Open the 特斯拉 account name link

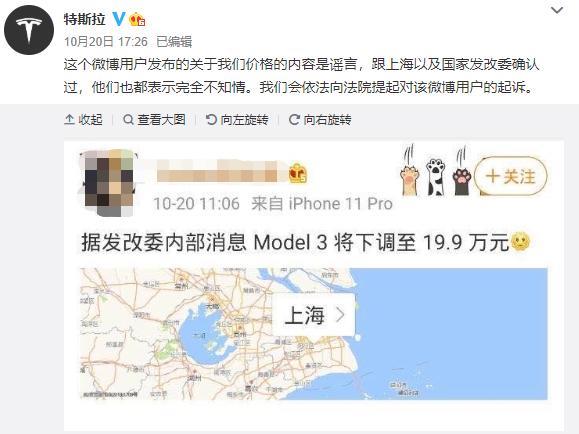(85, 19)
